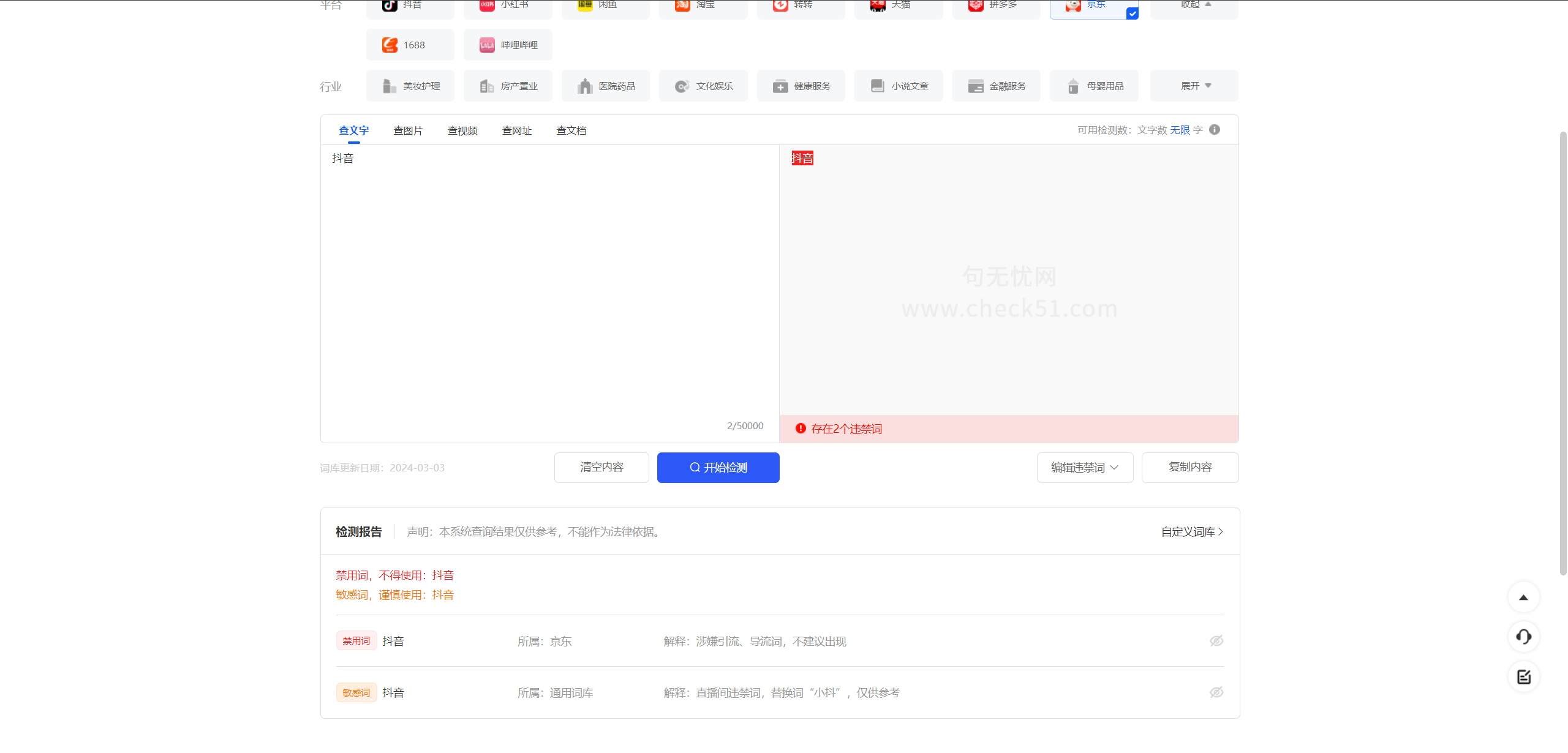Toggle the eye icon in the 禁用词 row
The width and height of the screenshot is (1568, 753).
(1216, 641)
